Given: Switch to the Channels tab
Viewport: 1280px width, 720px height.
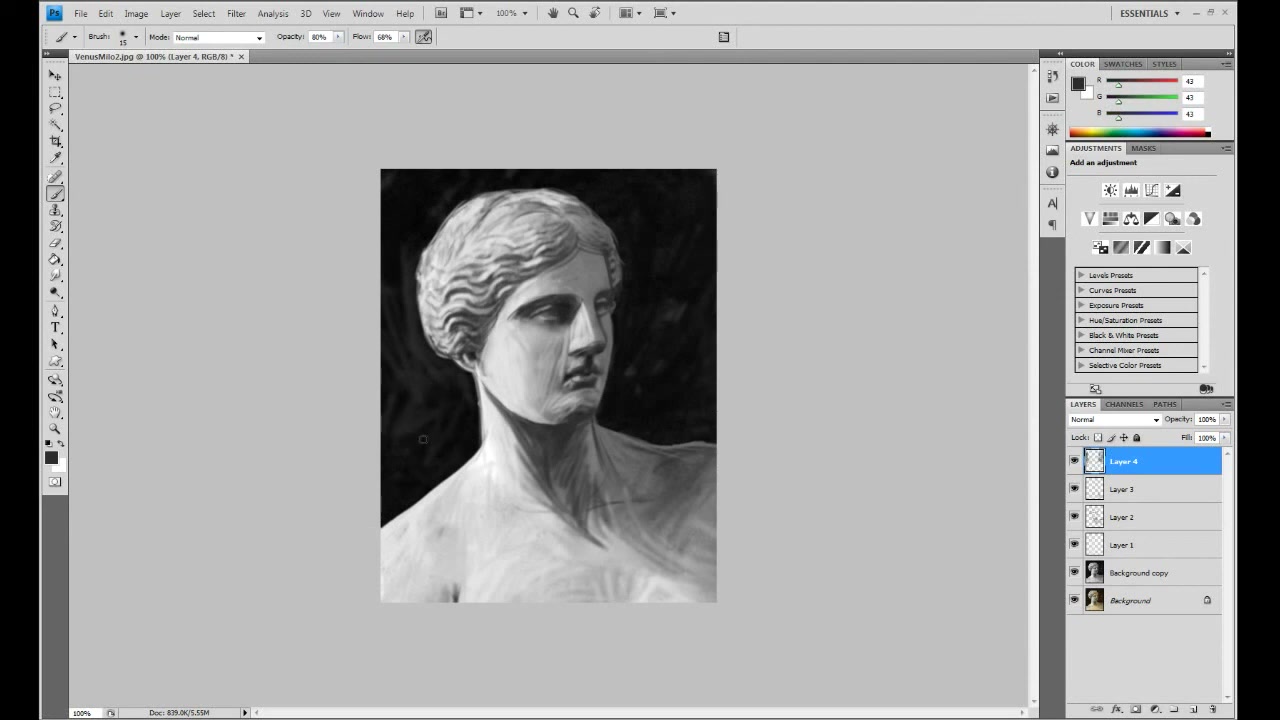Looking at the screenshot, I should click(x=1124, y=404).
